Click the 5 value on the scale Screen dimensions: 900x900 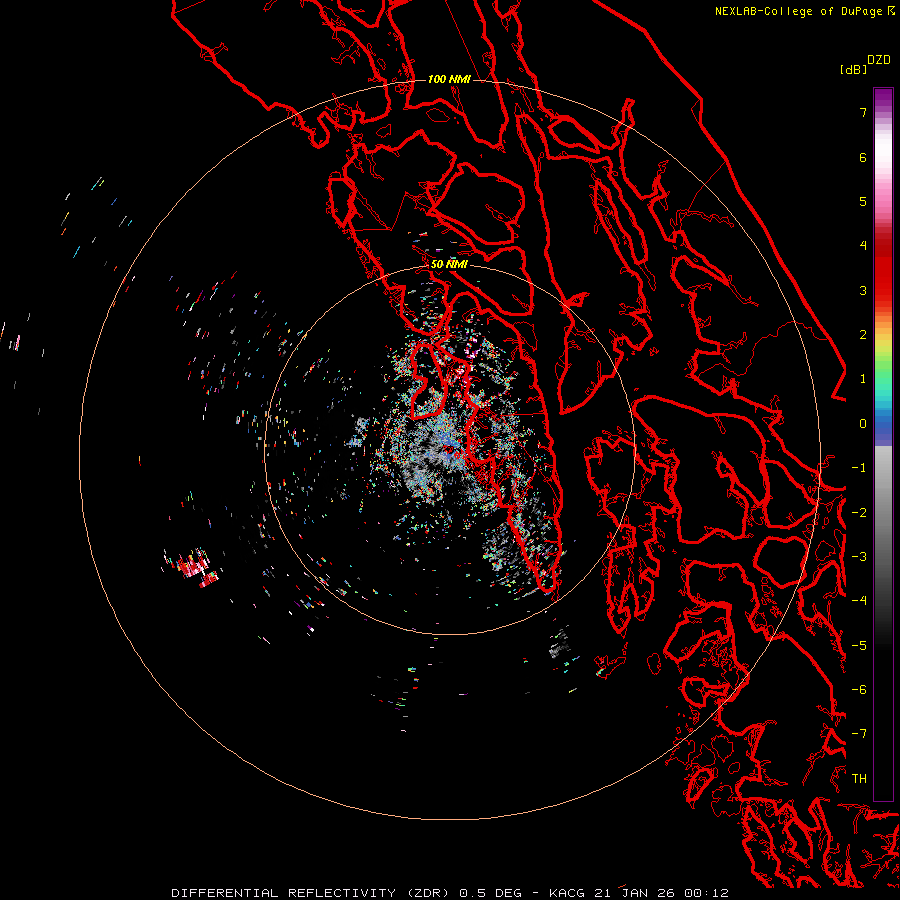pos(863,201)
